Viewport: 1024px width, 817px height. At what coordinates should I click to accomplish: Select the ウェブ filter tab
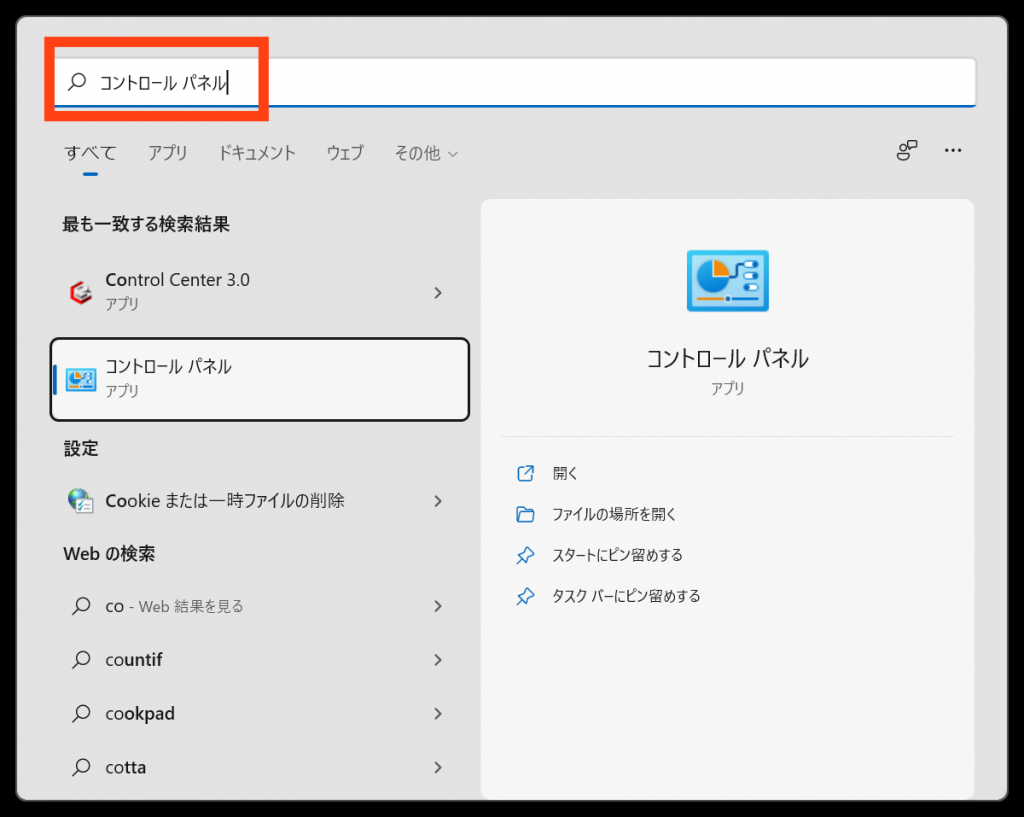pos(345,153)
